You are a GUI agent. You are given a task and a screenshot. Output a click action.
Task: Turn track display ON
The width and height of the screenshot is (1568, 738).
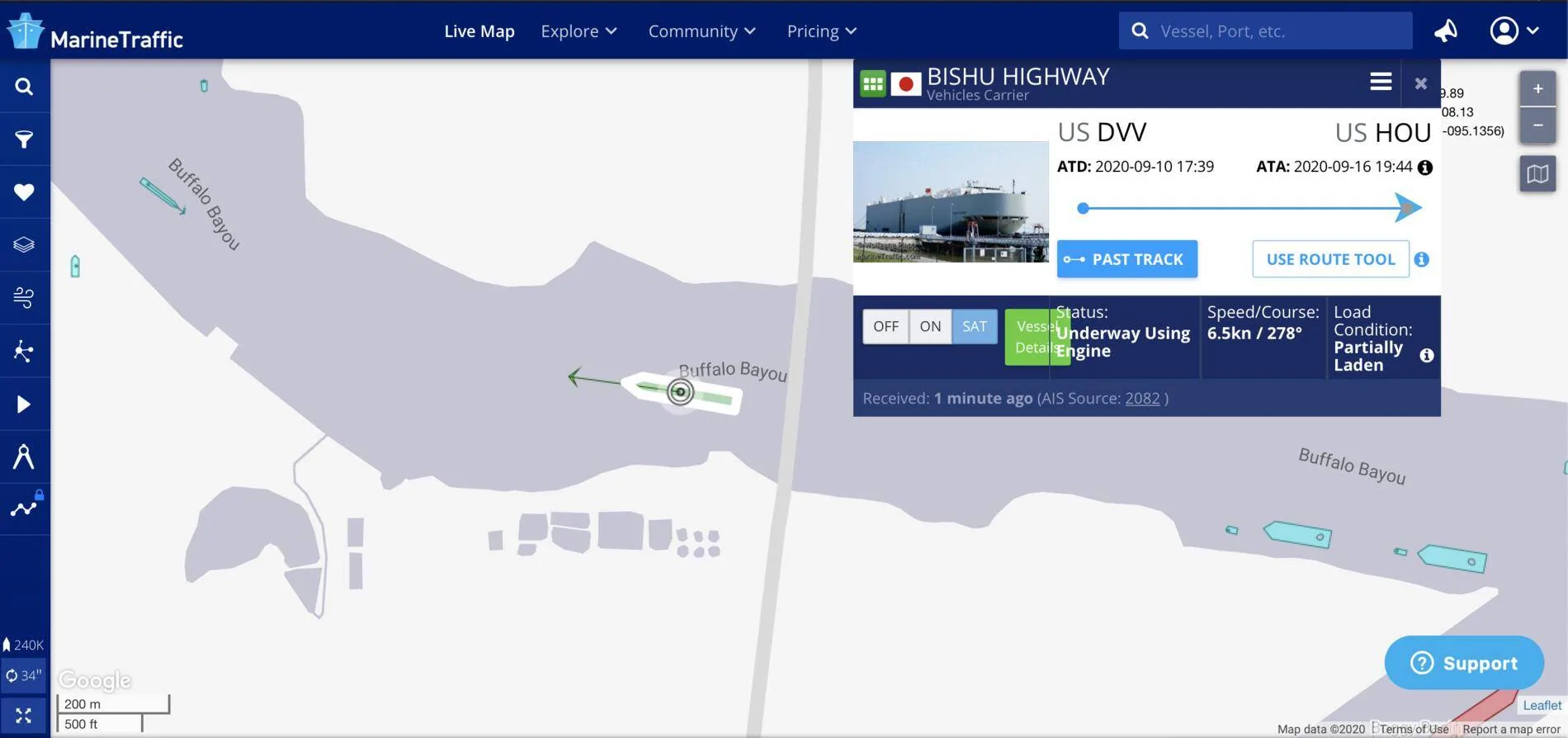pyautogui.click(x=930, y=326)
